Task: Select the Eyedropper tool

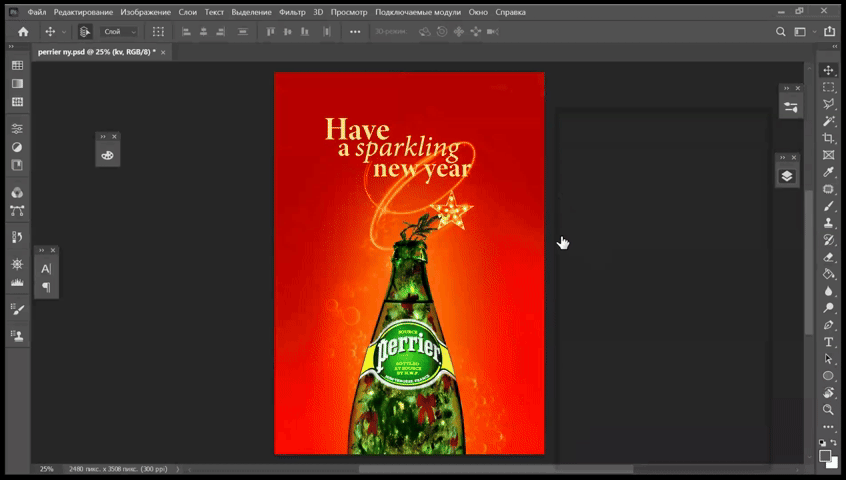Action: click(828, 172)
